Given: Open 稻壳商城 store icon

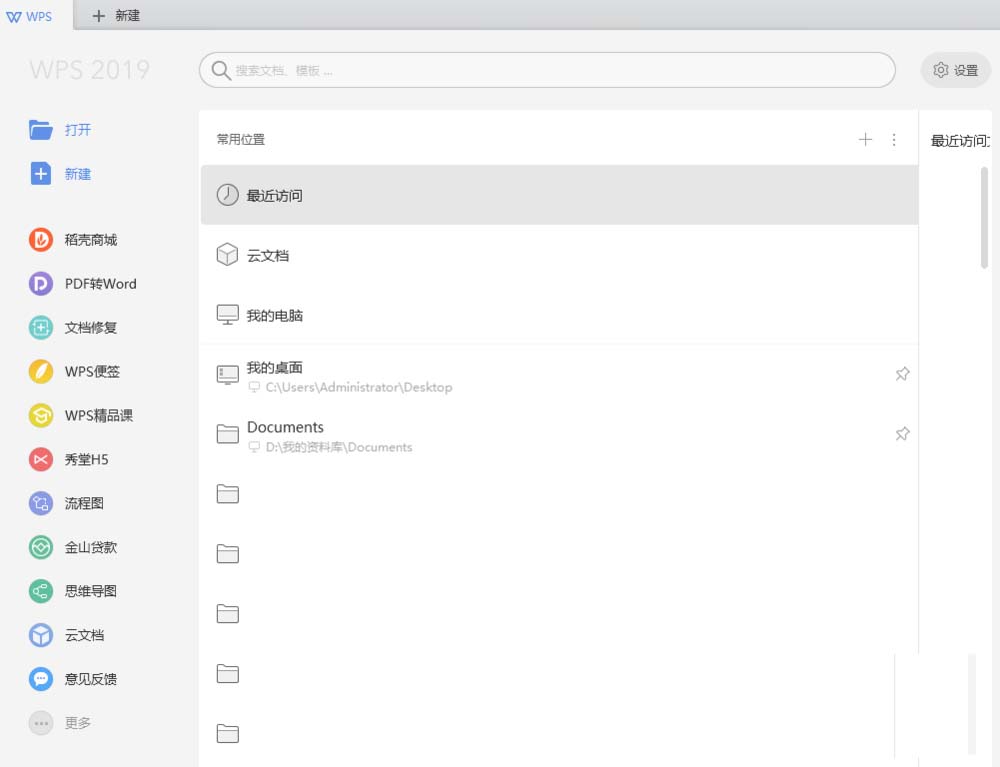Looking at the screenshot, I should (41, 240).
